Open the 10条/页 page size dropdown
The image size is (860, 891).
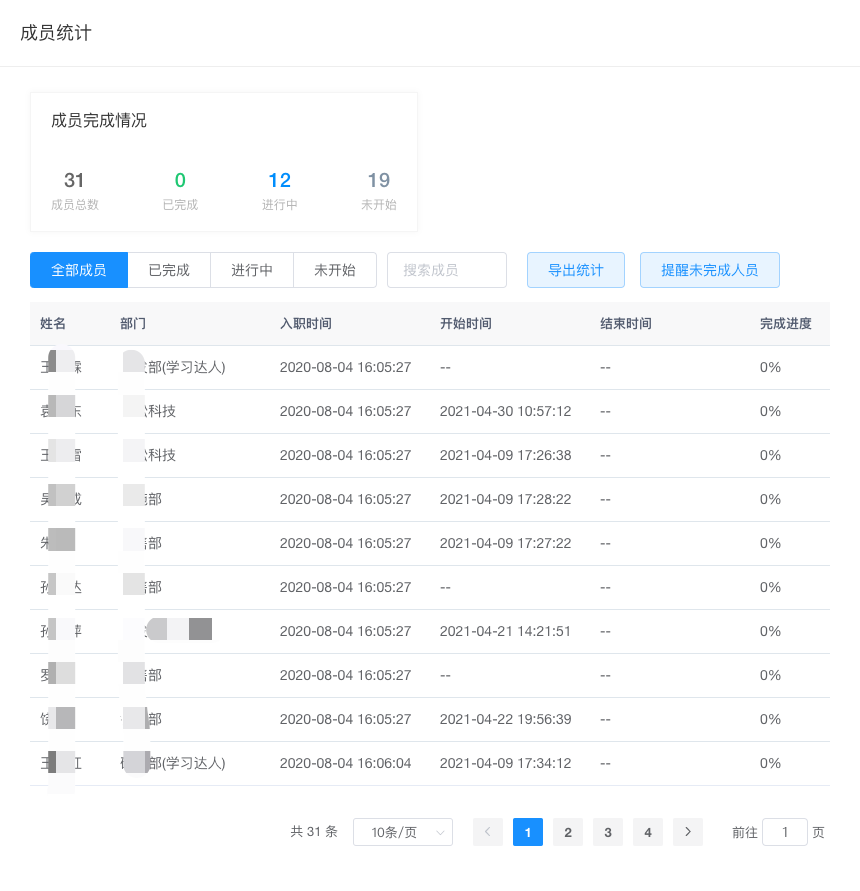click(x=402, y=832)
